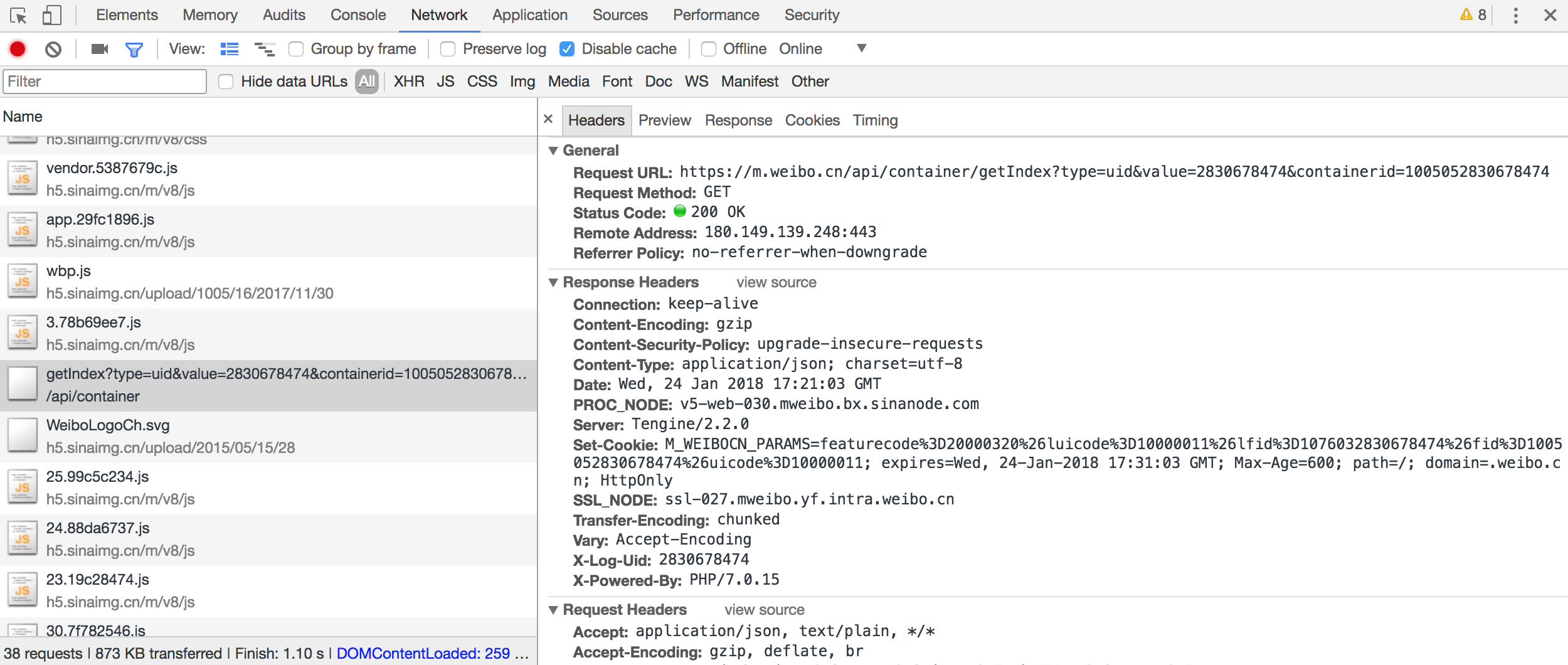Show overview waterfall view icon
The height and width of the screenshot is (665, 1568).
(x=265, y=49)
